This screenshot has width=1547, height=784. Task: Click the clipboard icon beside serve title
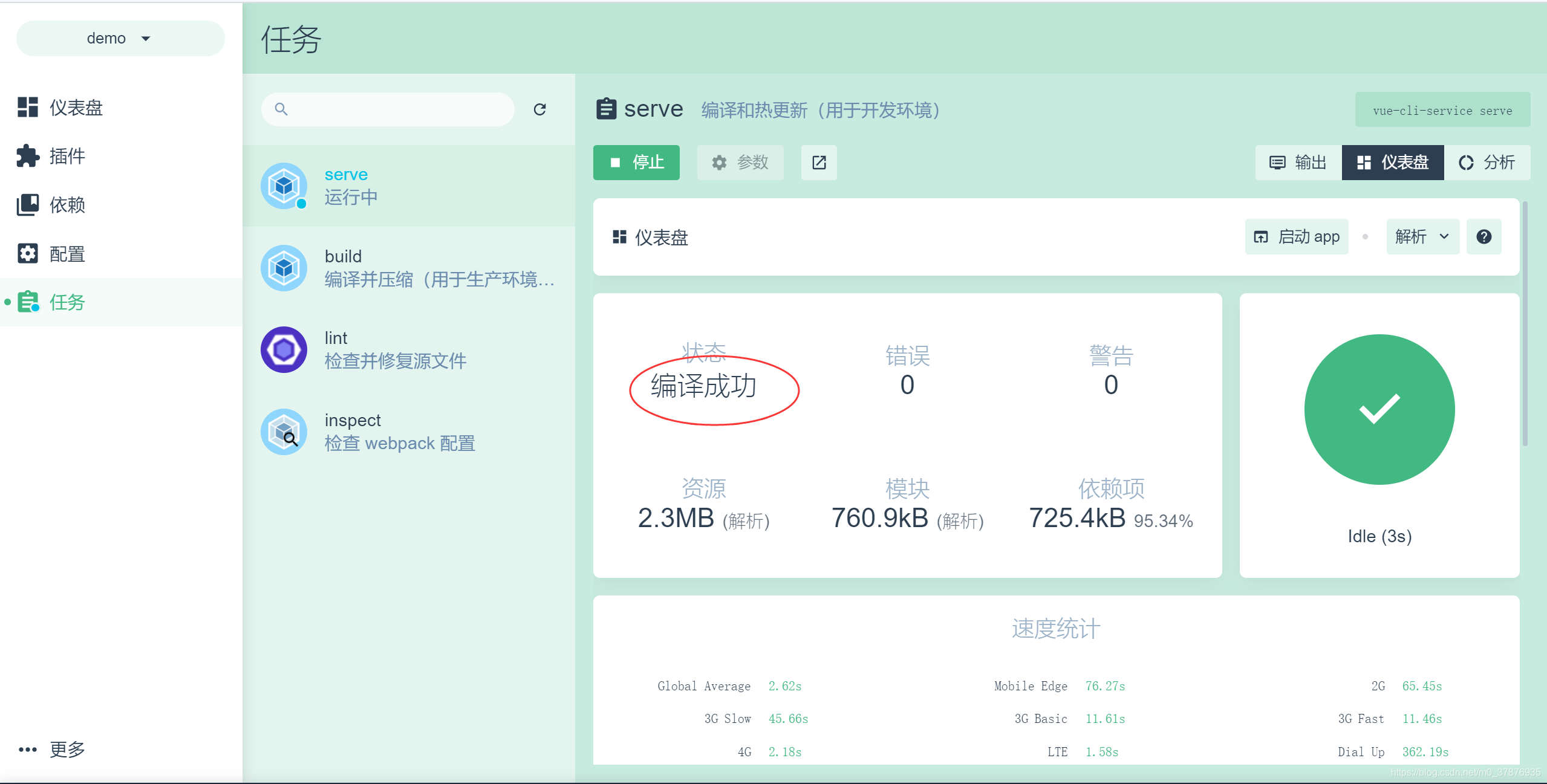[606, 109]
